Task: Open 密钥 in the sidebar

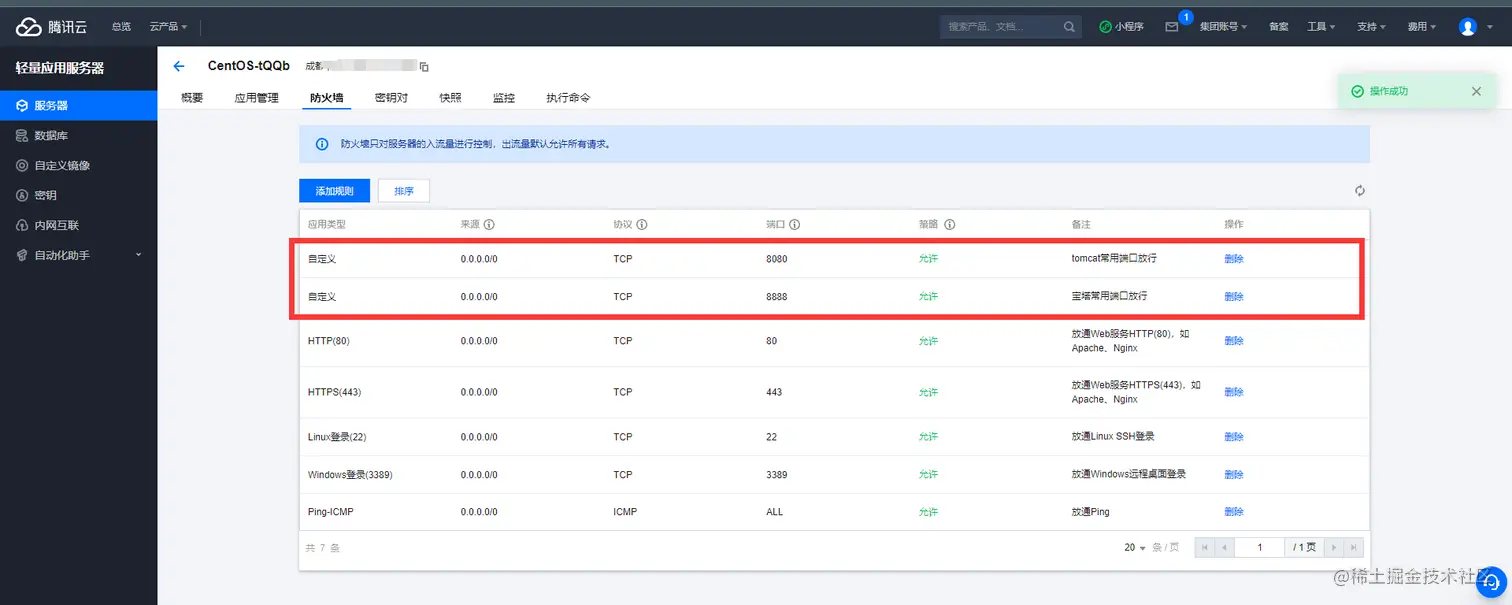Action: click(78, 195)
